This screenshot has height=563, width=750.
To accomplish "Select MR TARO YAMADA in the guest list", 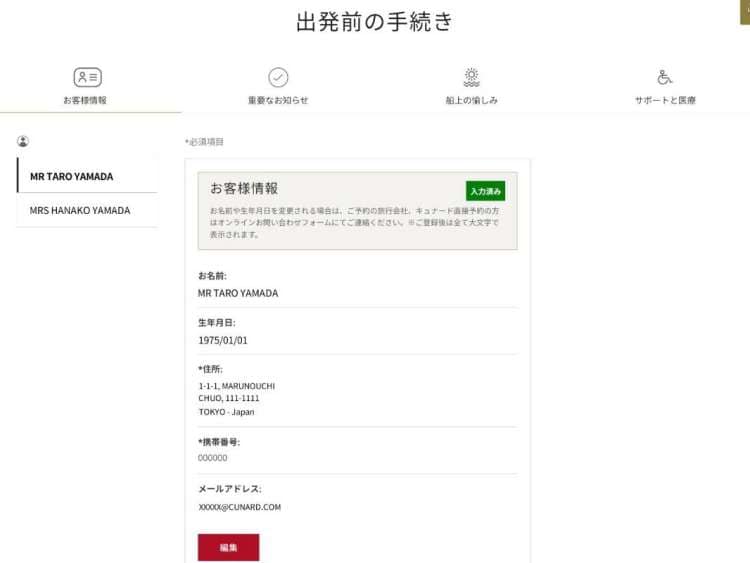I will pos(72,176).
